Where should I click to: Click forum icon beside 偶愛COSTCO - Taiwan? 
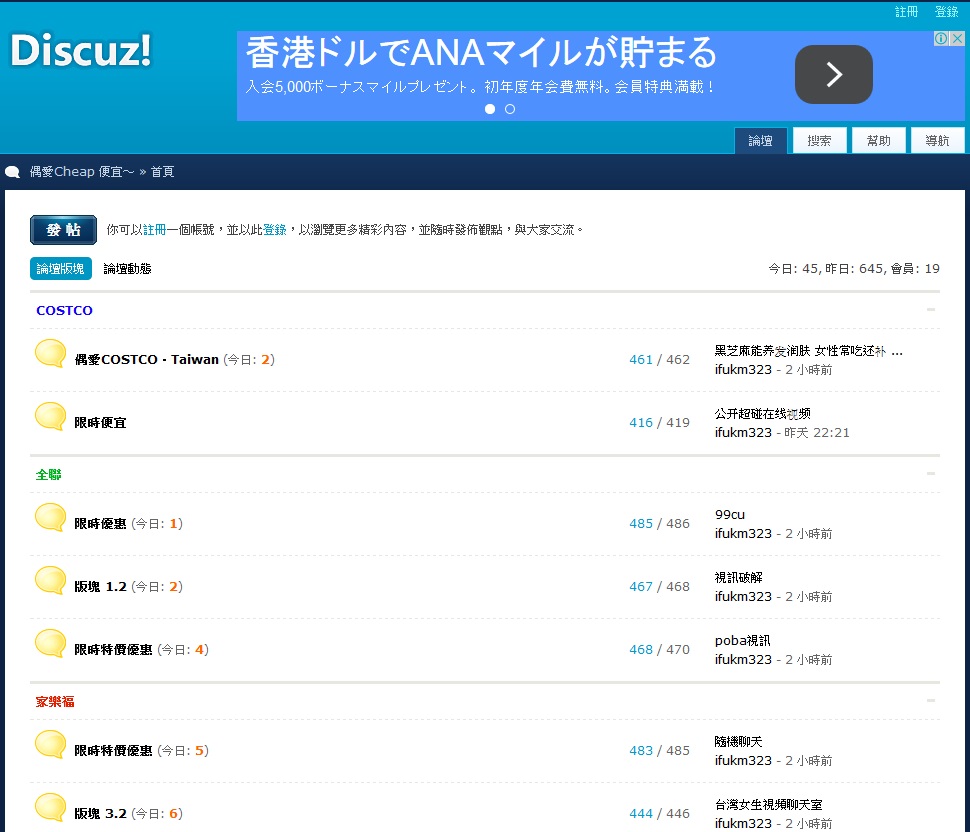point(50,353)
